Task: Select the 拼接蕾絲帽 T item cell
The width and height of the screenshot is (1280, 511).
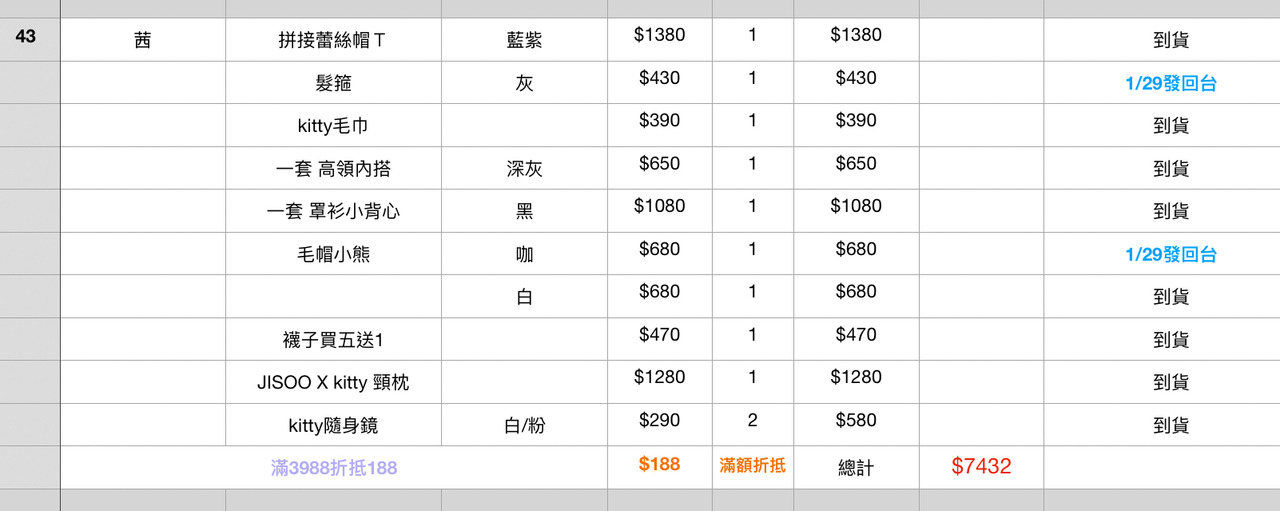Action: point(333,41)
